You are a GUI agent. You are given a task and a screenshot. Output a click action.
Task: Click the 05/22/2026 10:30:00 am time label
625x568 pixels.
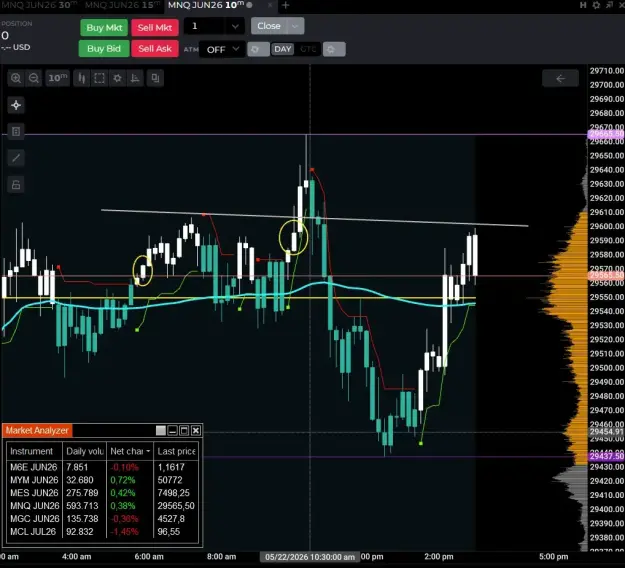tap(310, 557)
